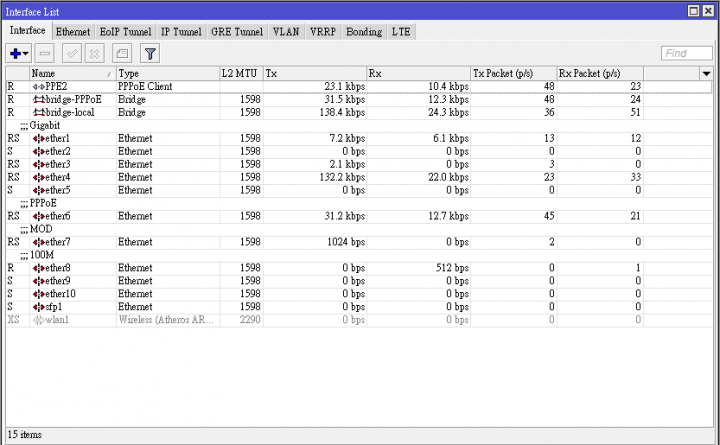The image size is (720, 445).
Task: Click the 1024 bps Tx value of ether7
Action: (x=346, y=242)
